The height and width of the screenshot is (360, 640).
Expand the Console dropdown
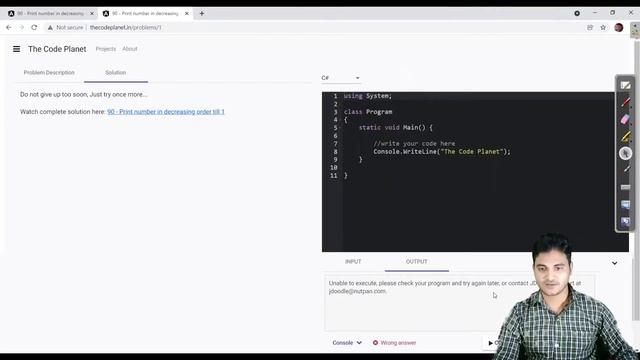pos(347,343)
